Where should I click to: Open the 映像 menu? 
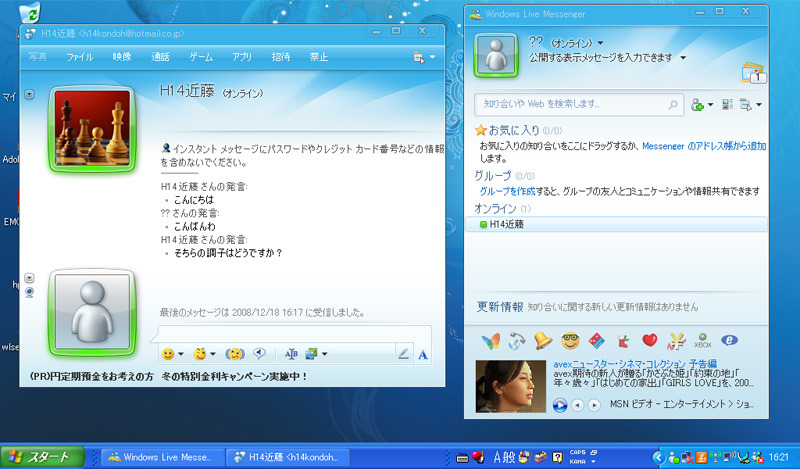click(122, 57)
